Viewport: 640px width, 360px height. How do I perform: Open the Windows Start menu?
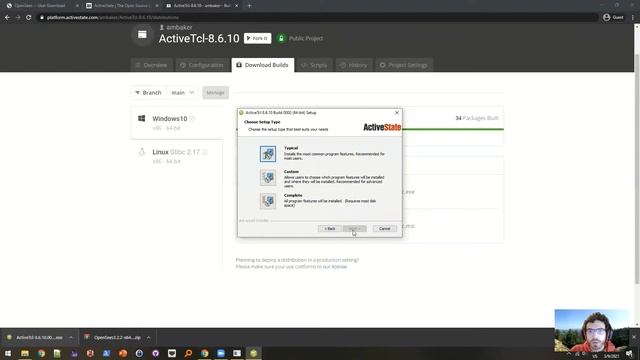point(8,353)
